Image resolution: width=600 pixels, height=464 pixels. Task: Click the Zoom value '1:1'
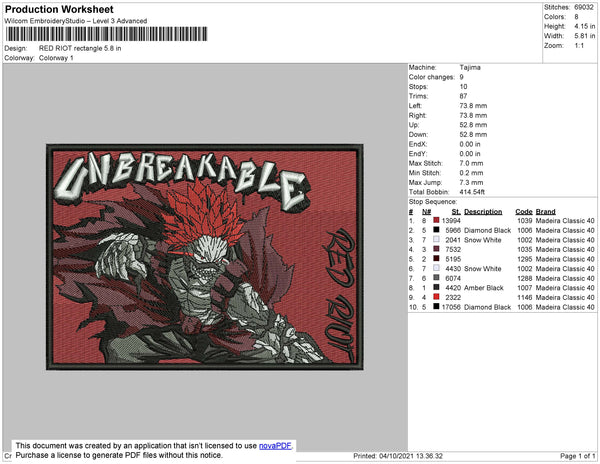(x=579, y=46)
